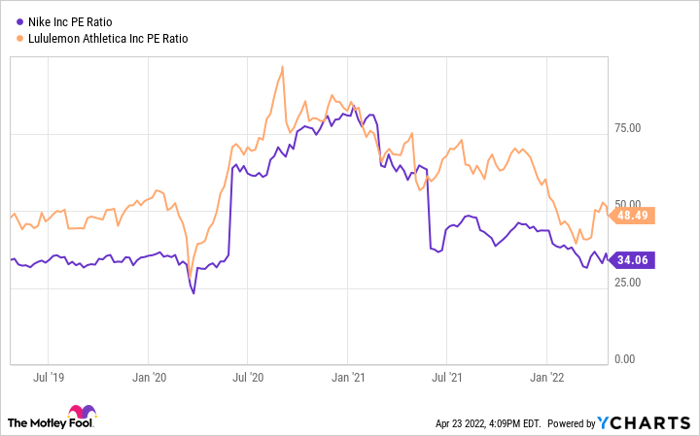
Task: Click the Jul '19 x-axis label
Action: [x=50, y=378]
